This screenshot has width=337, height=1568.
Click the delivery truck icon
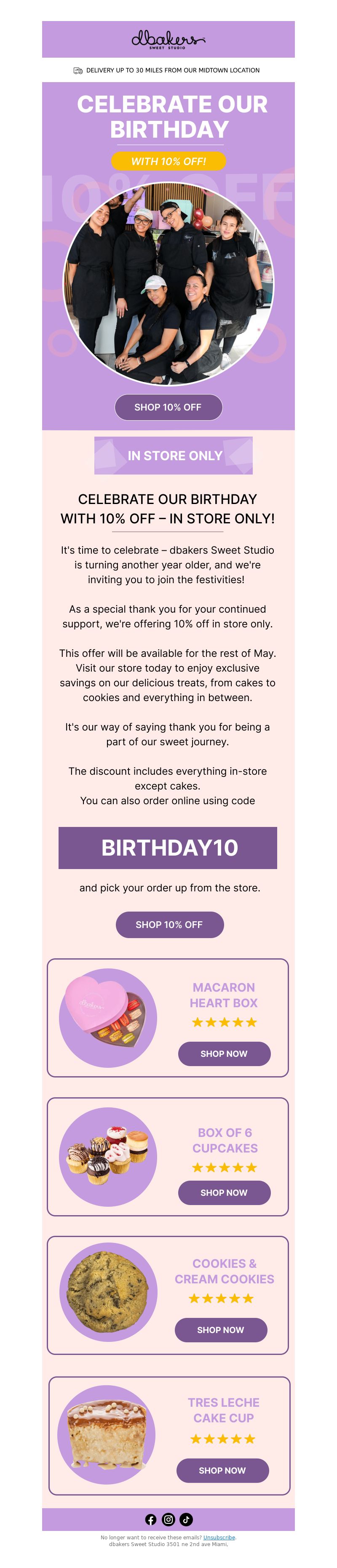tap(78, 71)
